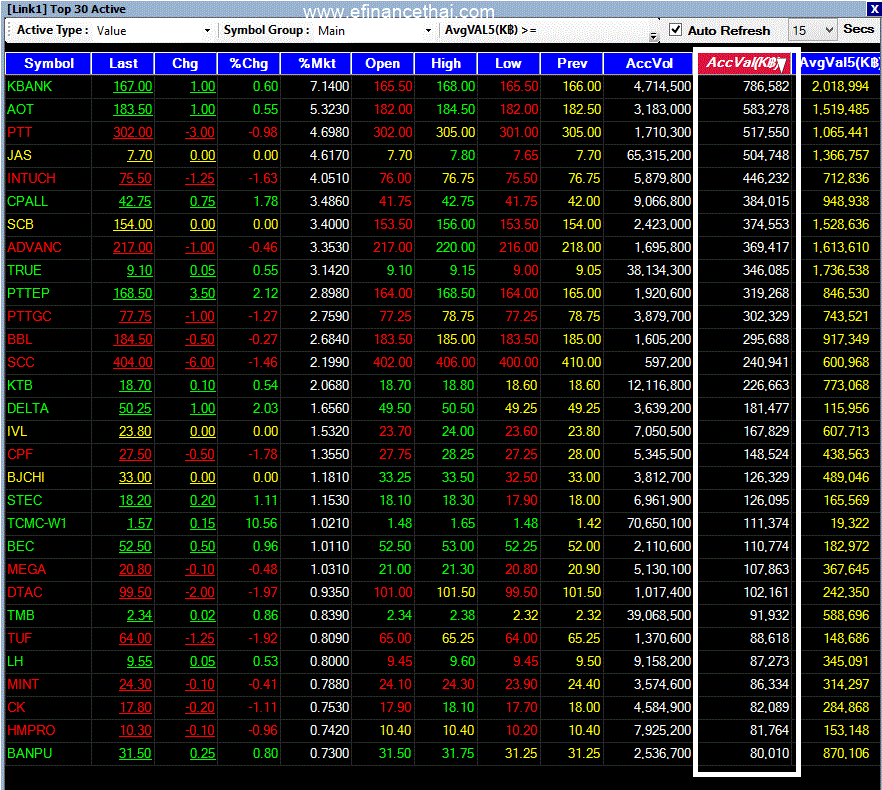Select the TUF symbol

coord(20,639)
